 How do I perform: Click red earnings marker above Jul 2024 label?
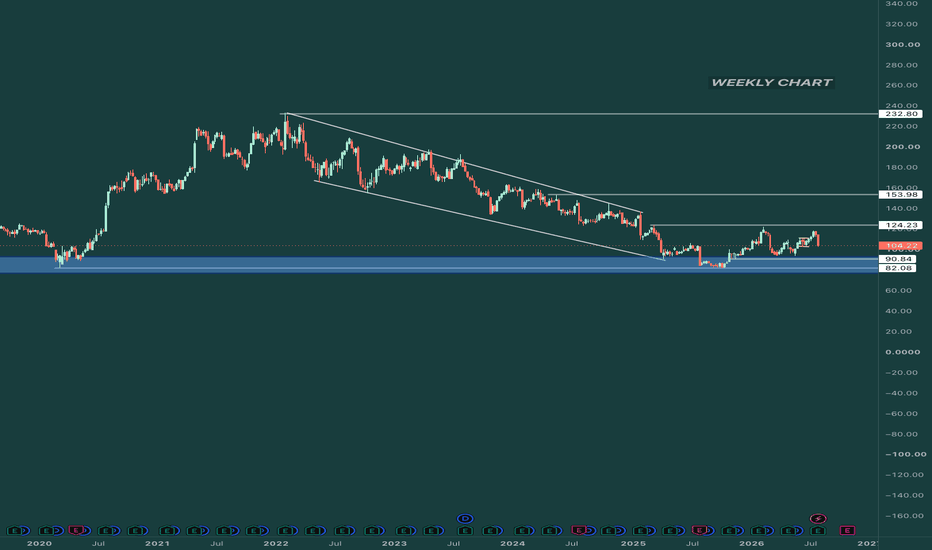[x=578, y=530]
